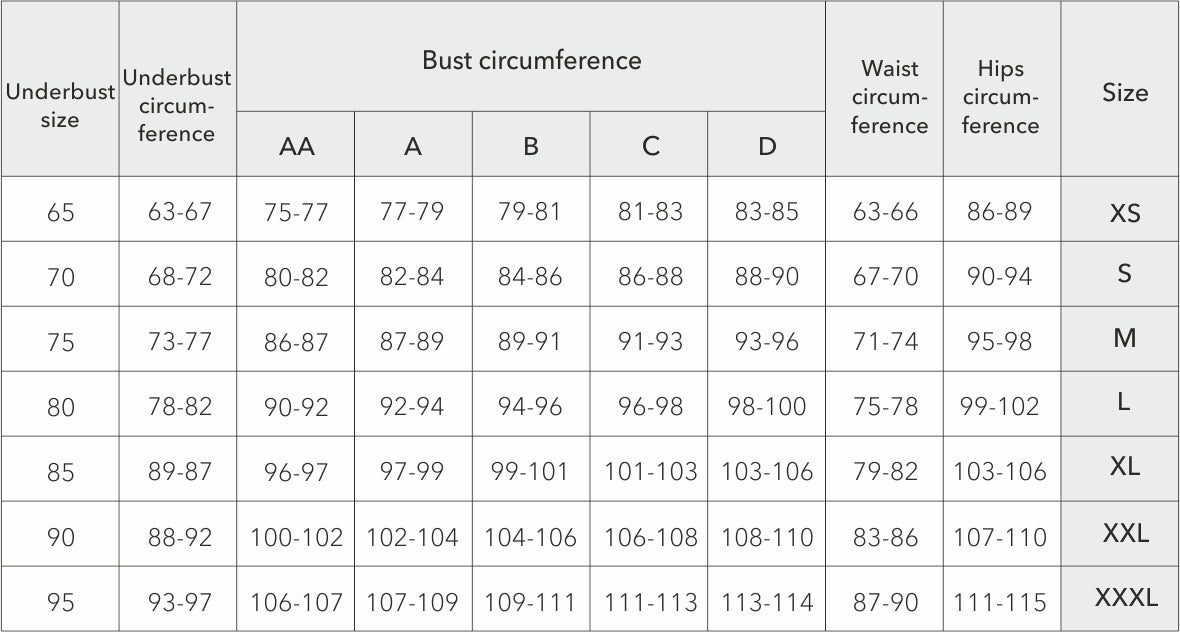
Task: Select the XL size cell
Action: click(1124, 467)
